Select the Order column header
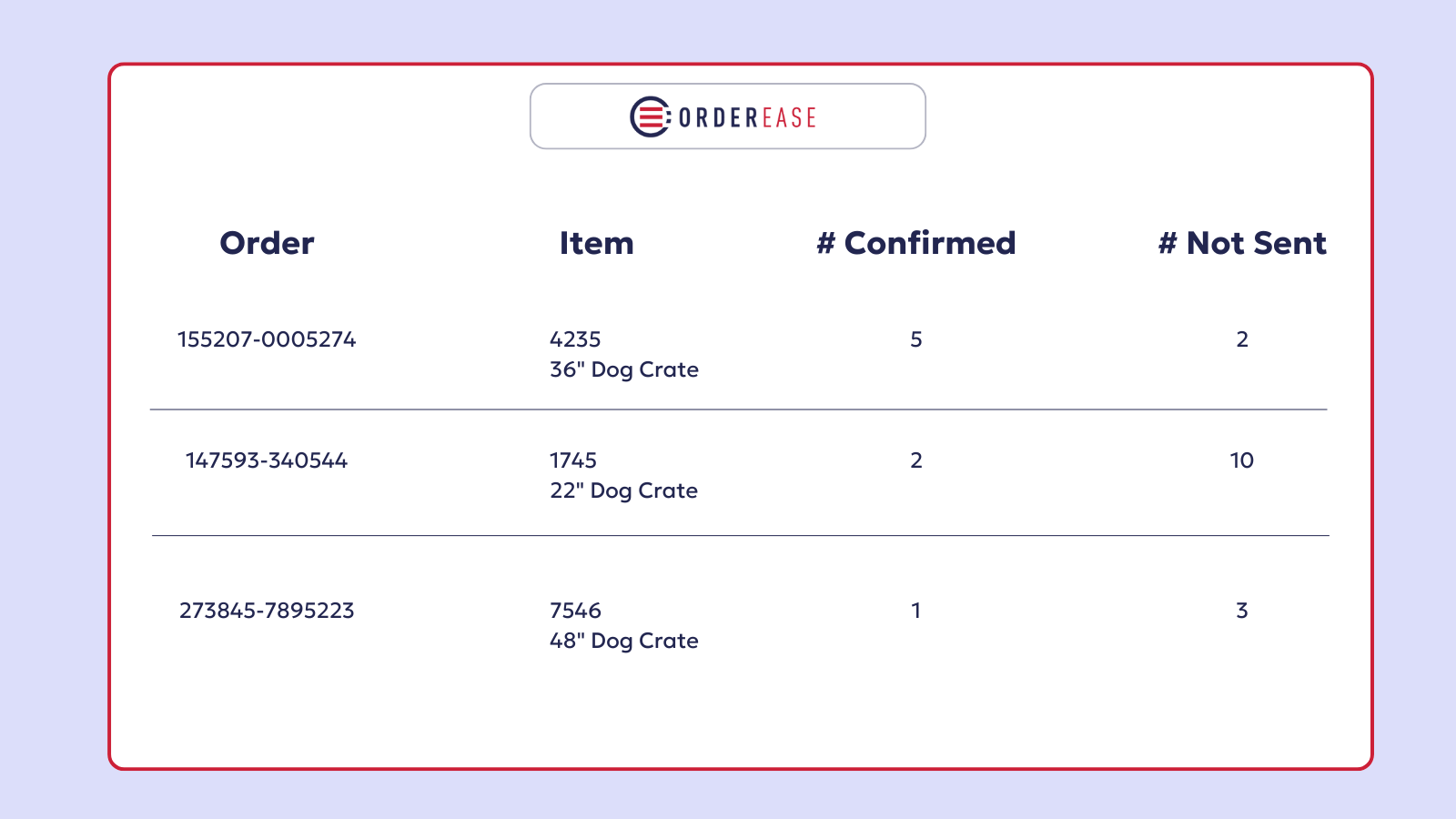 tap(267, 243)
